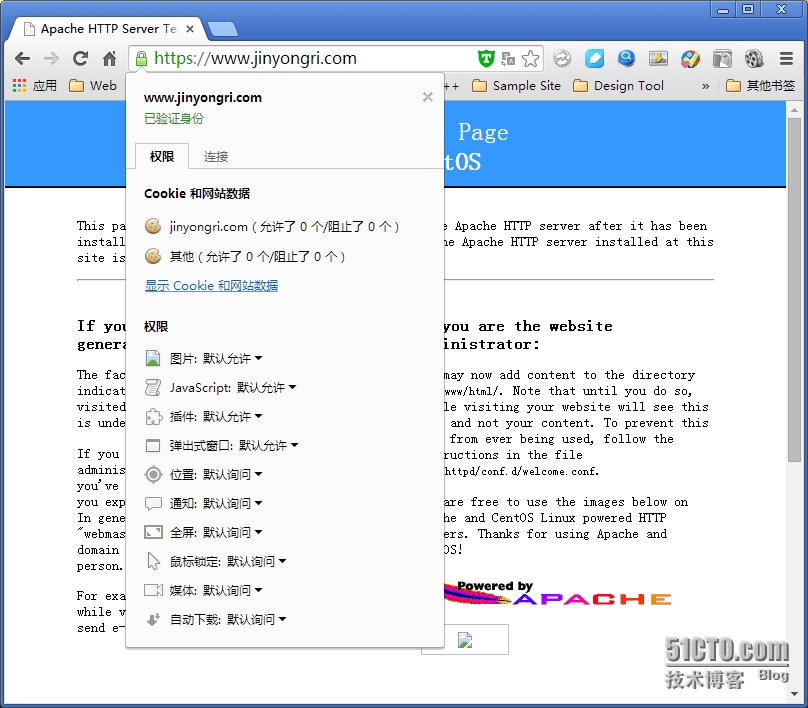
Task: Open the 插件 permission dropdown
Action: (x=232, y=416)
